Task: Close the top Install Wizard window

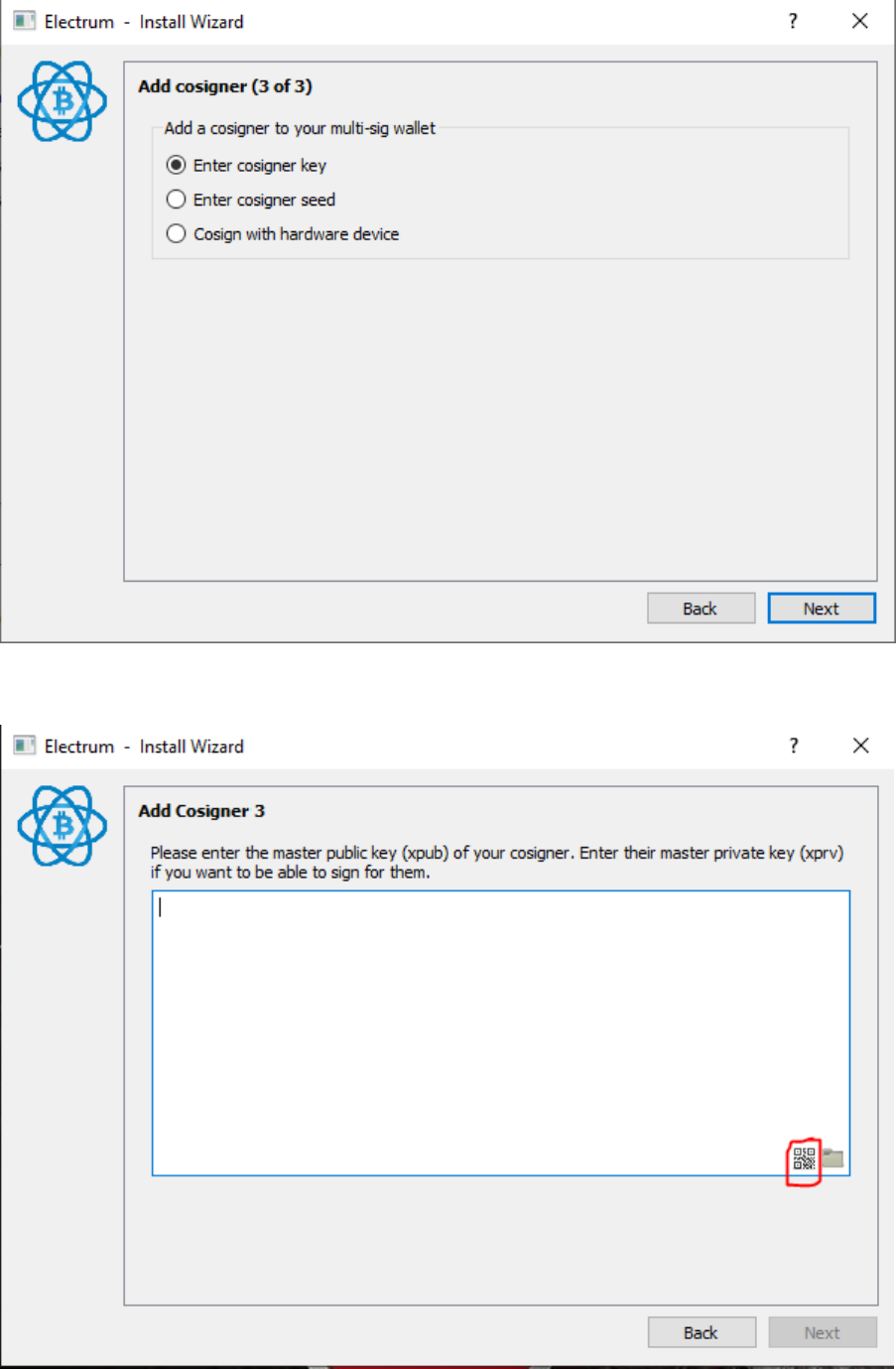Action: pos(860,21)
